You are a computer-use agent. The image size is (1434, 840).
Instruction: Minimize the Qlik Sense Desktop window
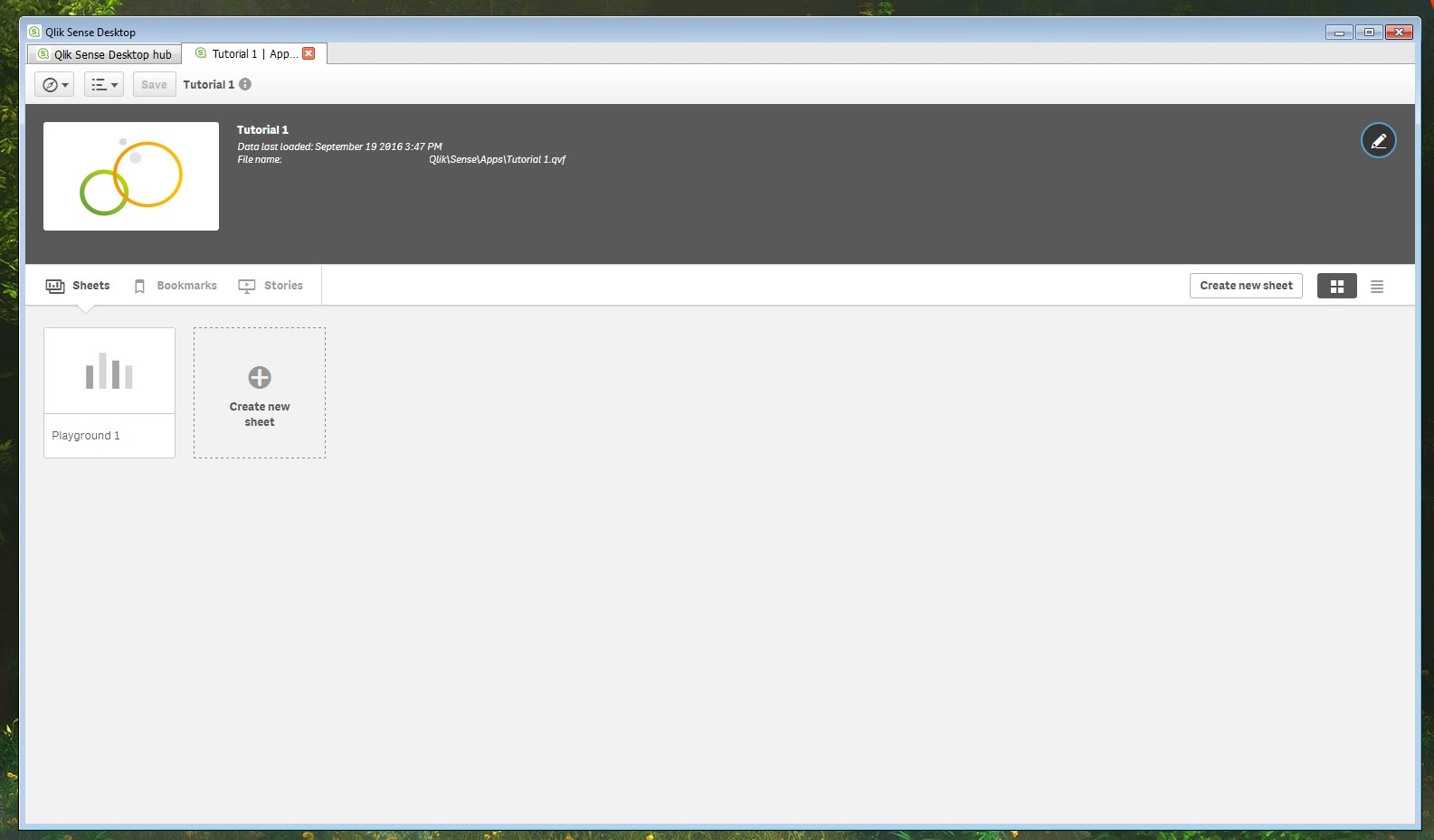(x=1339, y=33)
